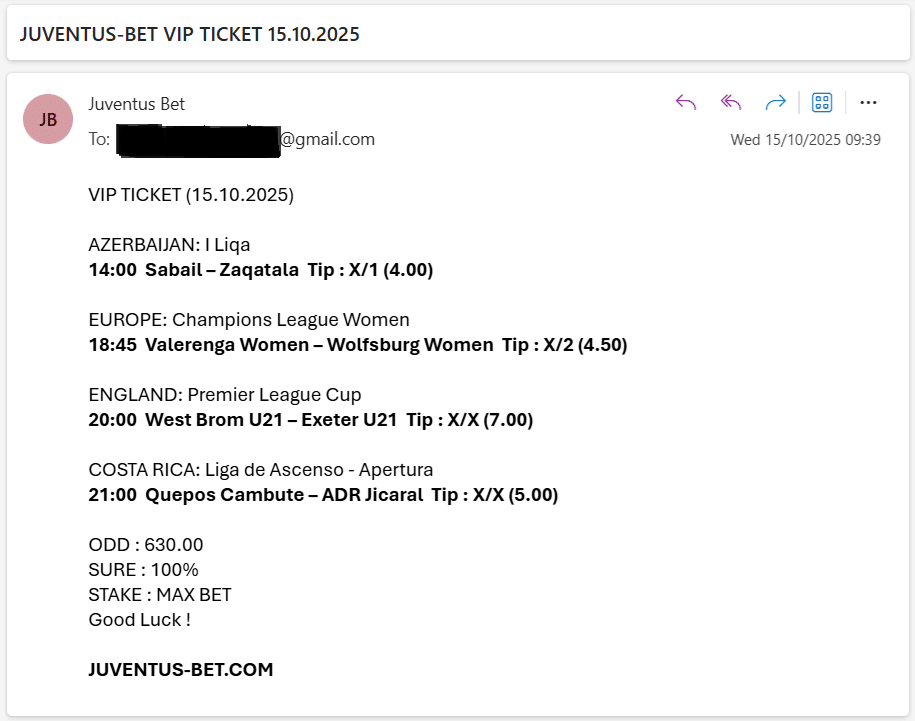Viewport: 915px width, 721px height.
Task: Open the Apps add-ins grid icon
Action: [822, 102]
